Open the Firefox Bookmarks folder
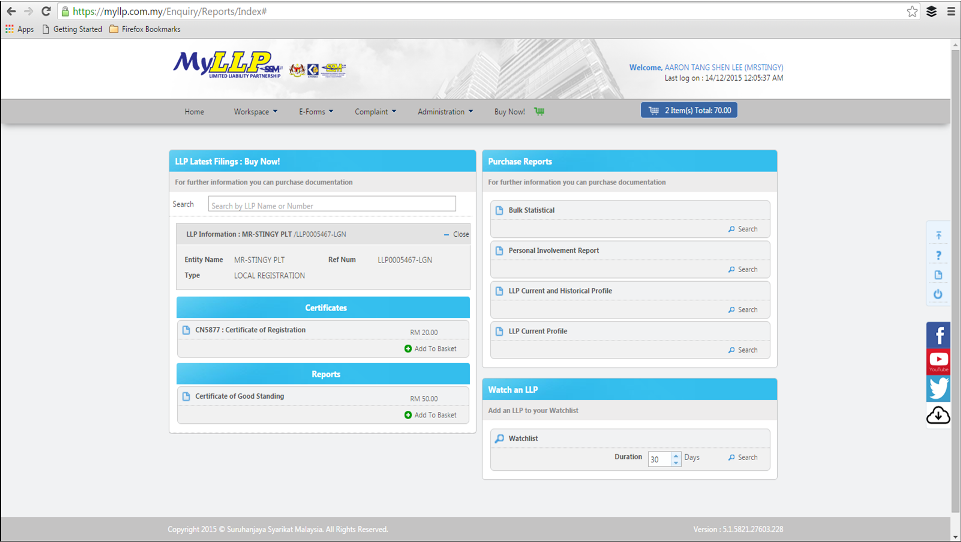Viewport: 961px width, 542px height. tap(145, 29)
